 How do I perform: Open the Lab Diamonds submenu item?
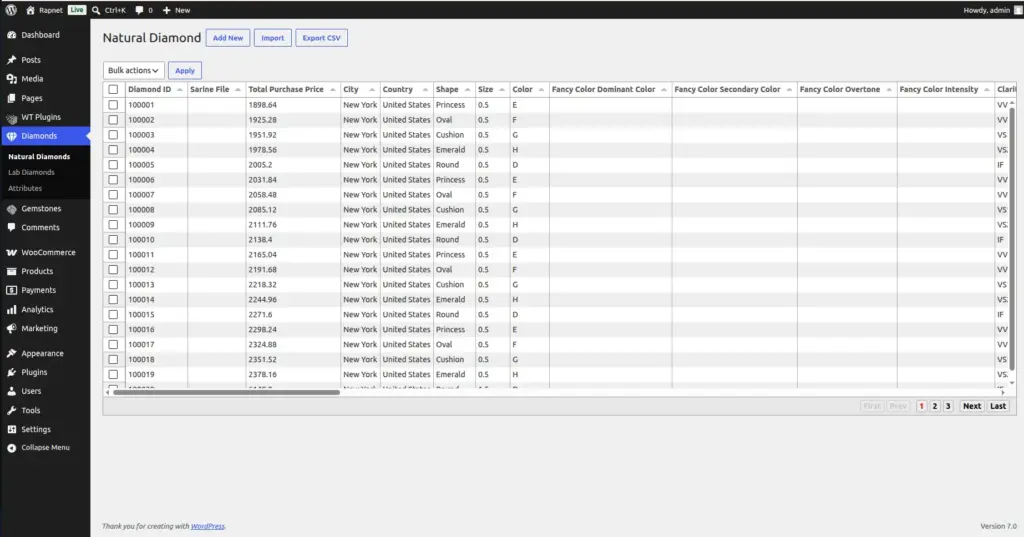tap(31, 172)
